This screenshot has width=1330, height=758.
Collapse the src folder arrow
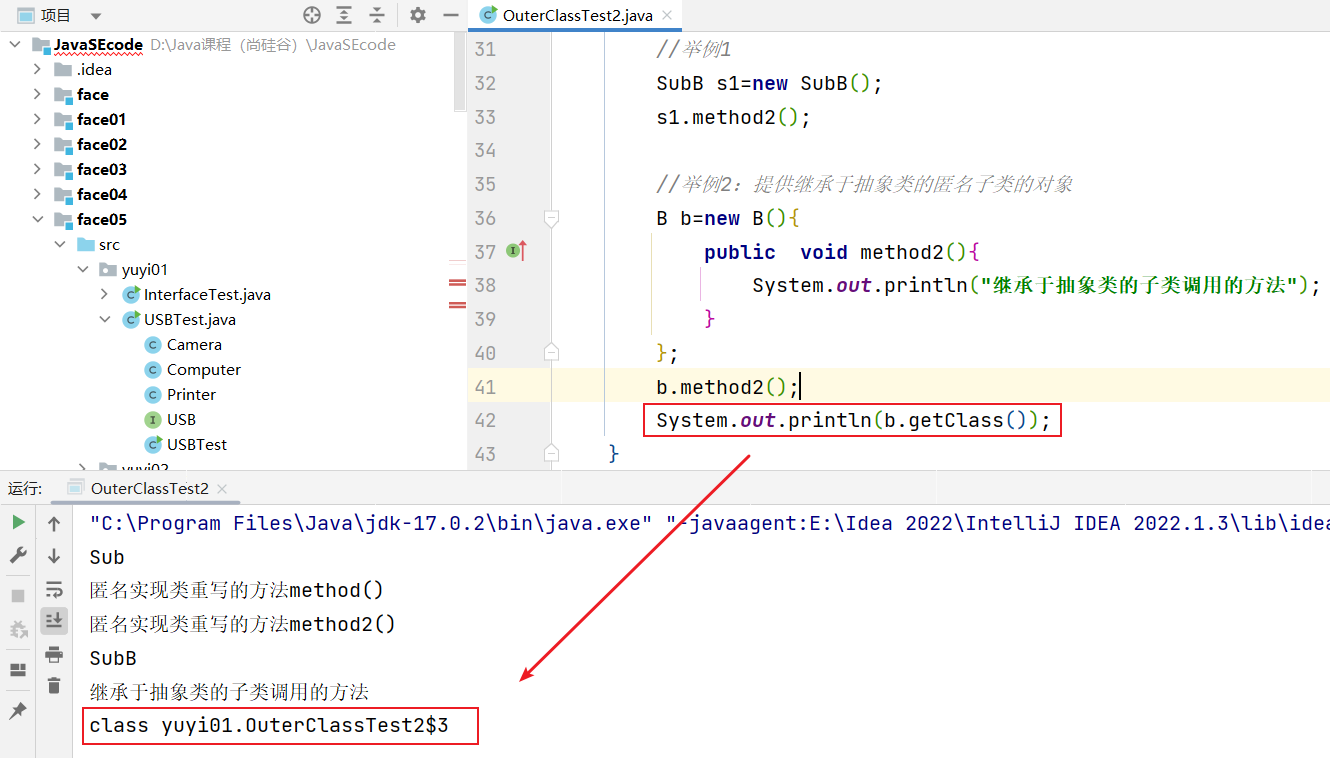click(60, 244)
